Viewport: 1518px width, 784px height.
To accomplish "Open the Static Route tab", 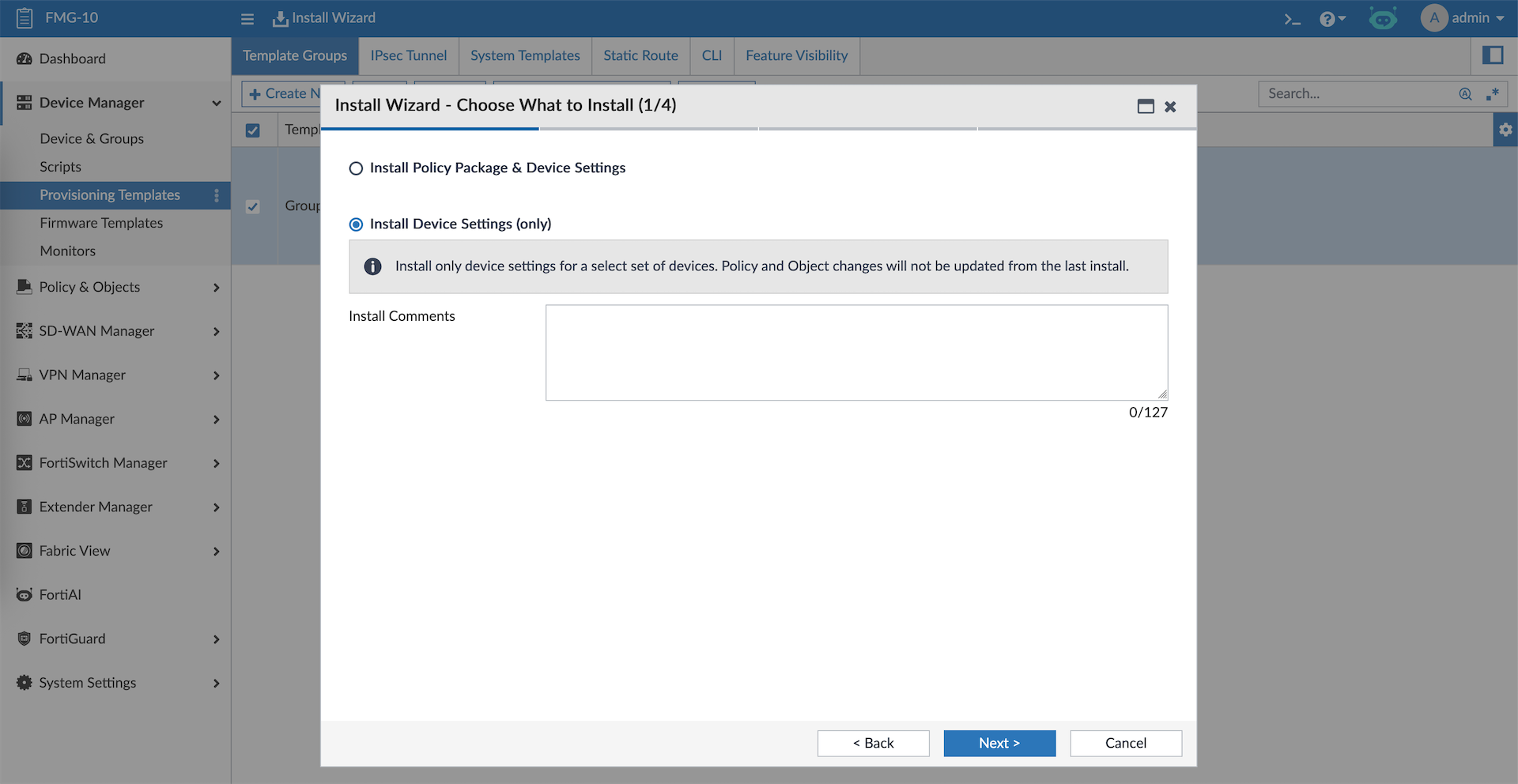I will coord(640,56).
